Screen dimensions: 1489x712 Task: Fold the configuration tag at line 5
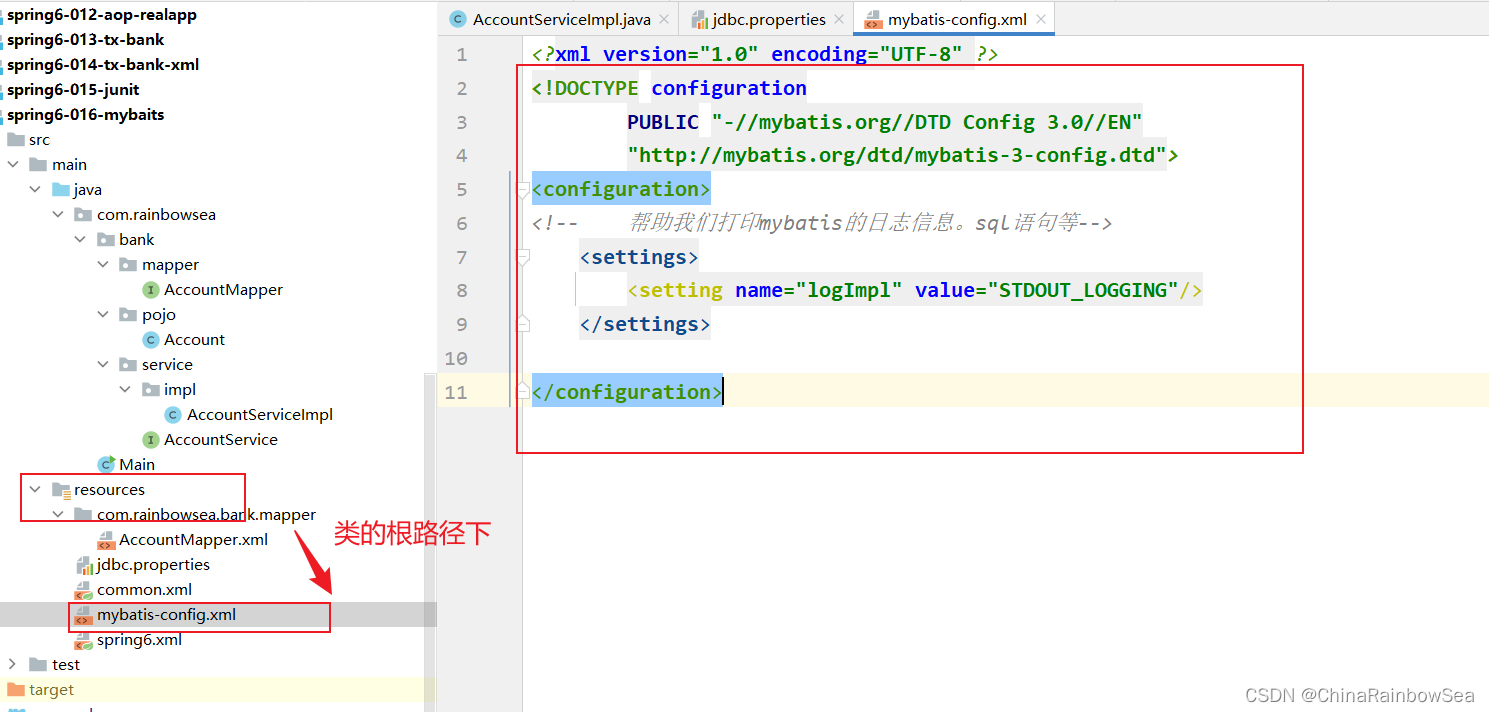coord(522,189)
